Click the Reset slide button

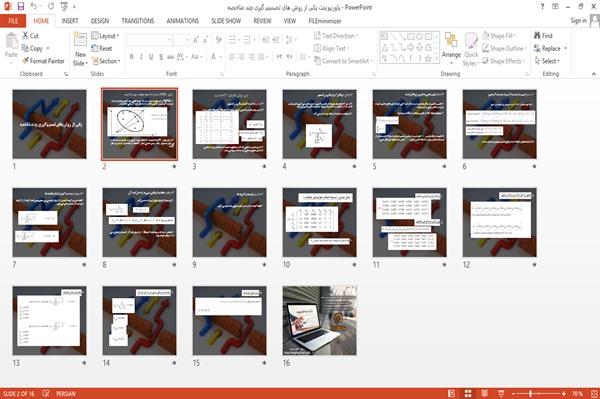[x=102, y=48]
